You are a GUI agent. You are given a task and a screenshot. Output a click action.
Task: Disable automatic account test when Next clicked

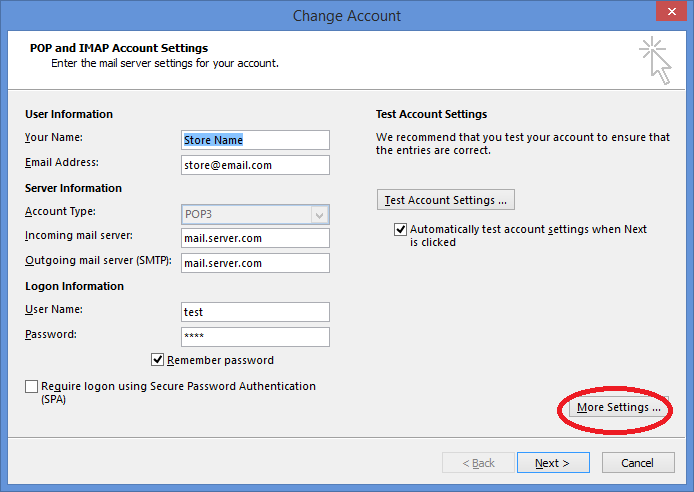tap(401, 230)
